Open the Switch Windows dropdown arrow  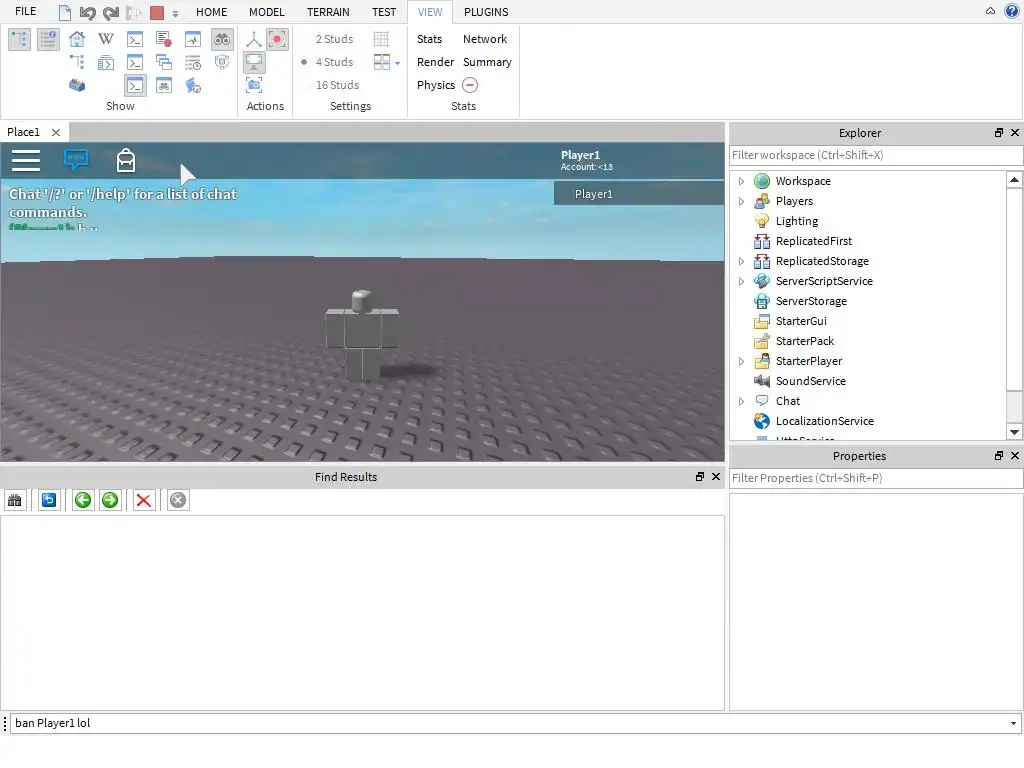click(x=397, y=63)
